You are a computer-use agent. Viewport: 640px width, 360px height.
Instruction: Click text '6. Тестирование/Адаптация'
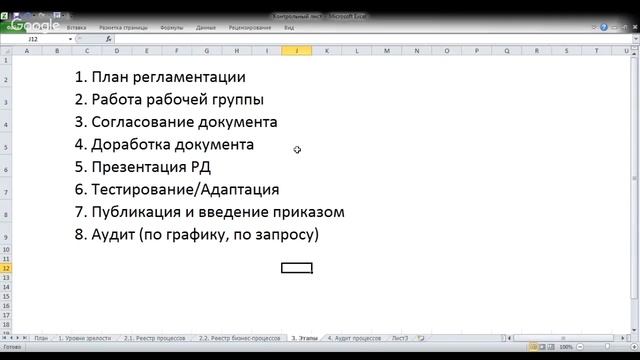point(177,189)
